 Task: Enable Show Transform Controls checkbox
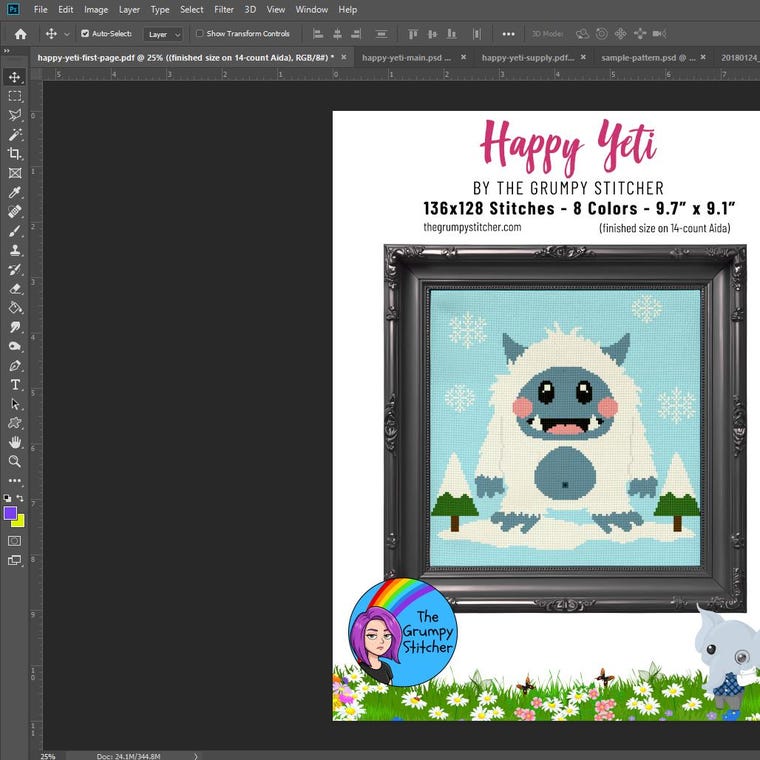pos(199,33)
